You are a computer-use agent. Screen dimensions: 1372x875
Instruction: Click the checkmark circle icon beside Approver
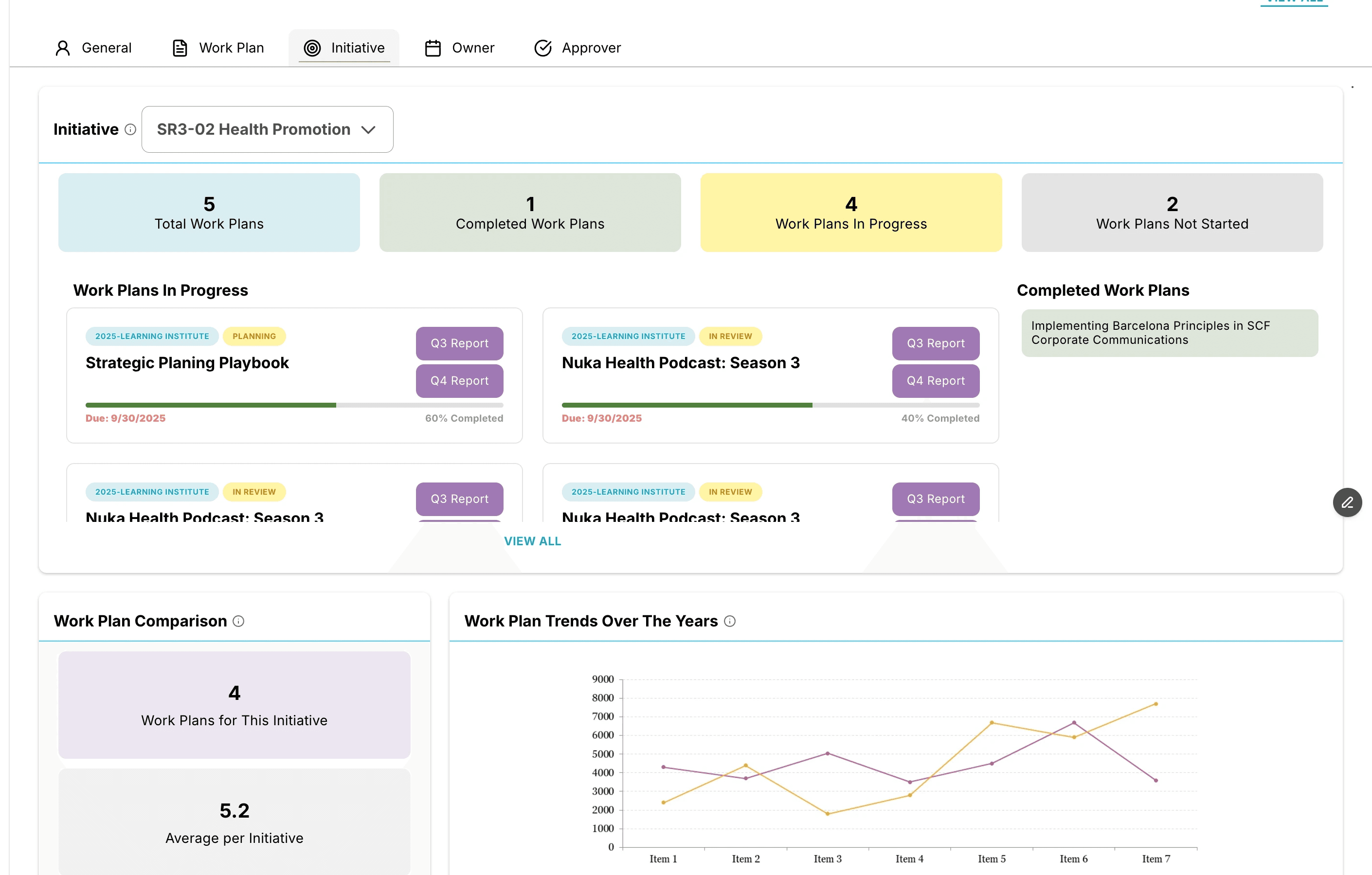pos(543,48)
